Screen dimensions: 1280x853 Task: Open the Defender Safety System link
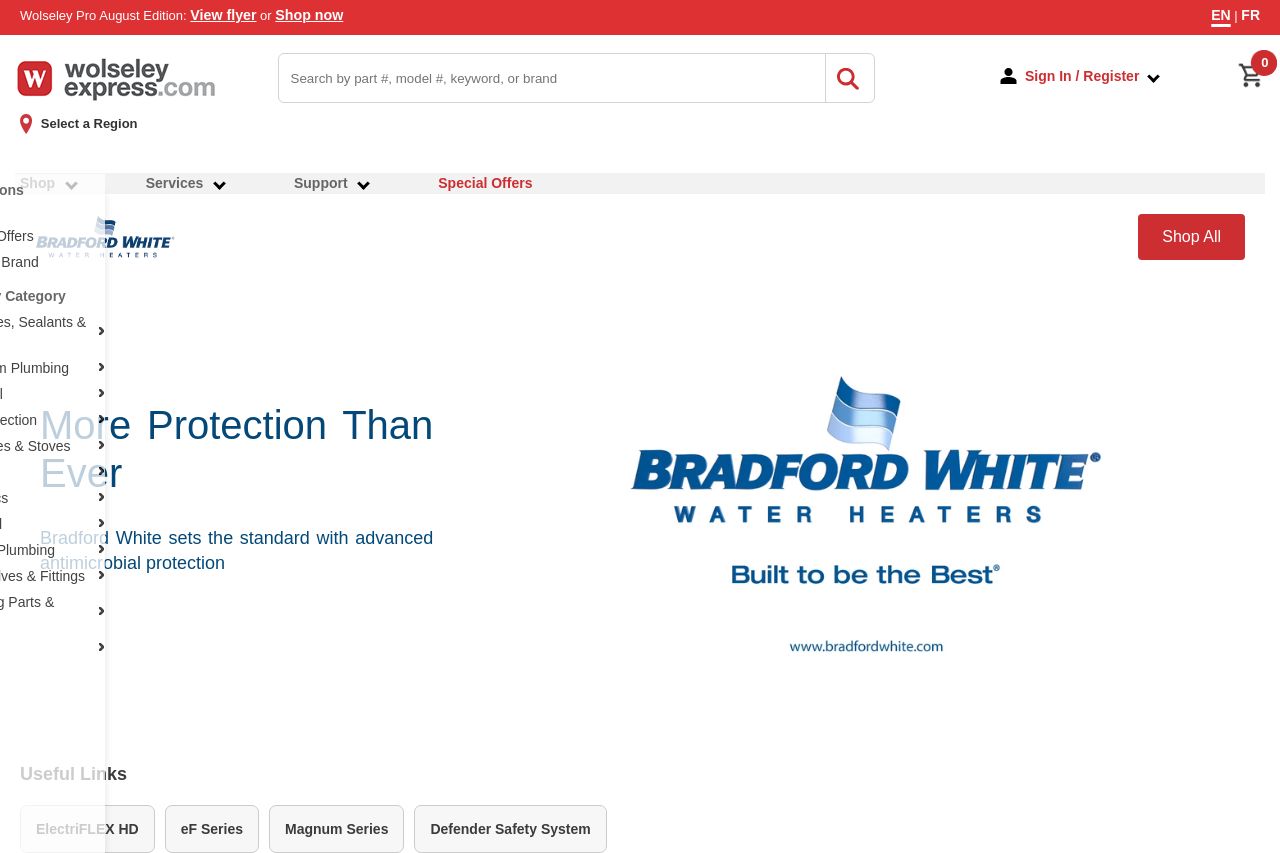pos(510,829)
